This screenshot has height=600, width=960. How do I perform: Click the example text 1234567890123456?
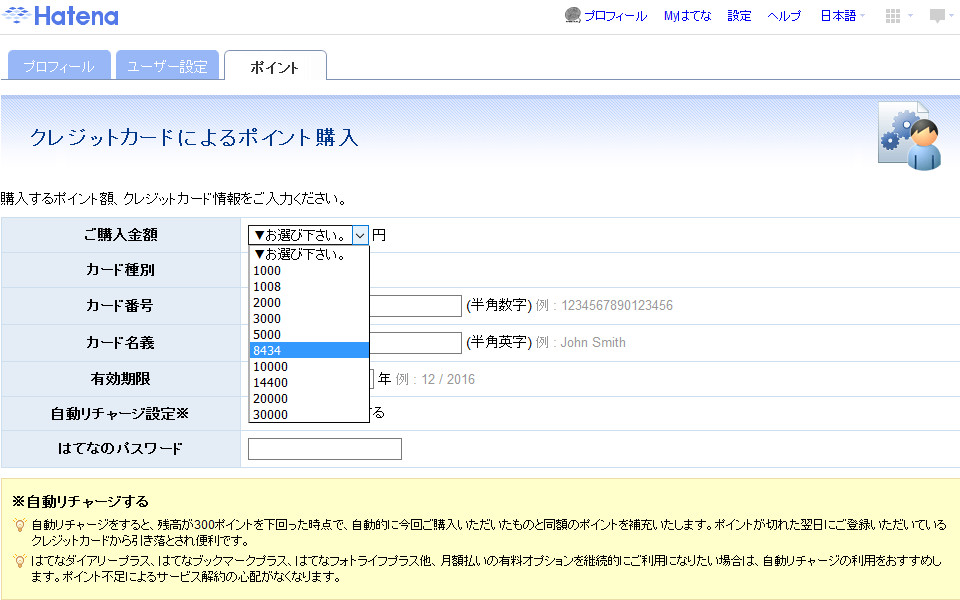tap(617, 305)
